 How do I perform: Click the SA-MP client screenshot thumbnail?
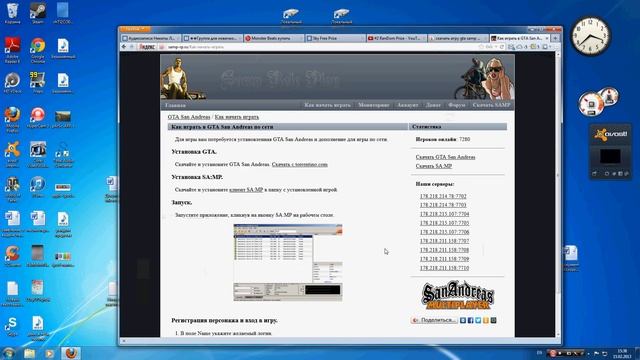[x=288, y=262]
